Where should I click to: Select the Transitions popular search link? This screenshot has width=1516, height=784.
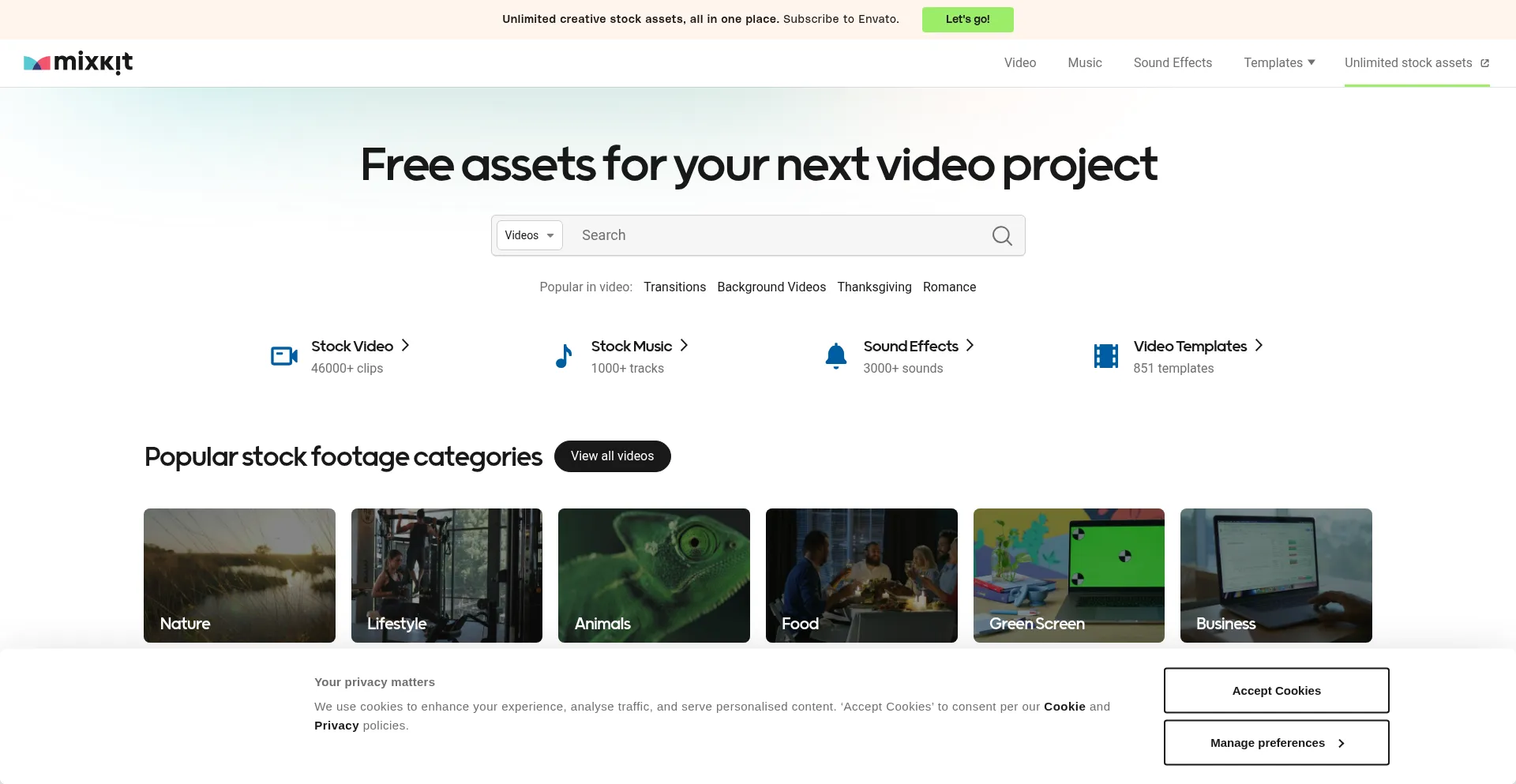coord(674,287)
